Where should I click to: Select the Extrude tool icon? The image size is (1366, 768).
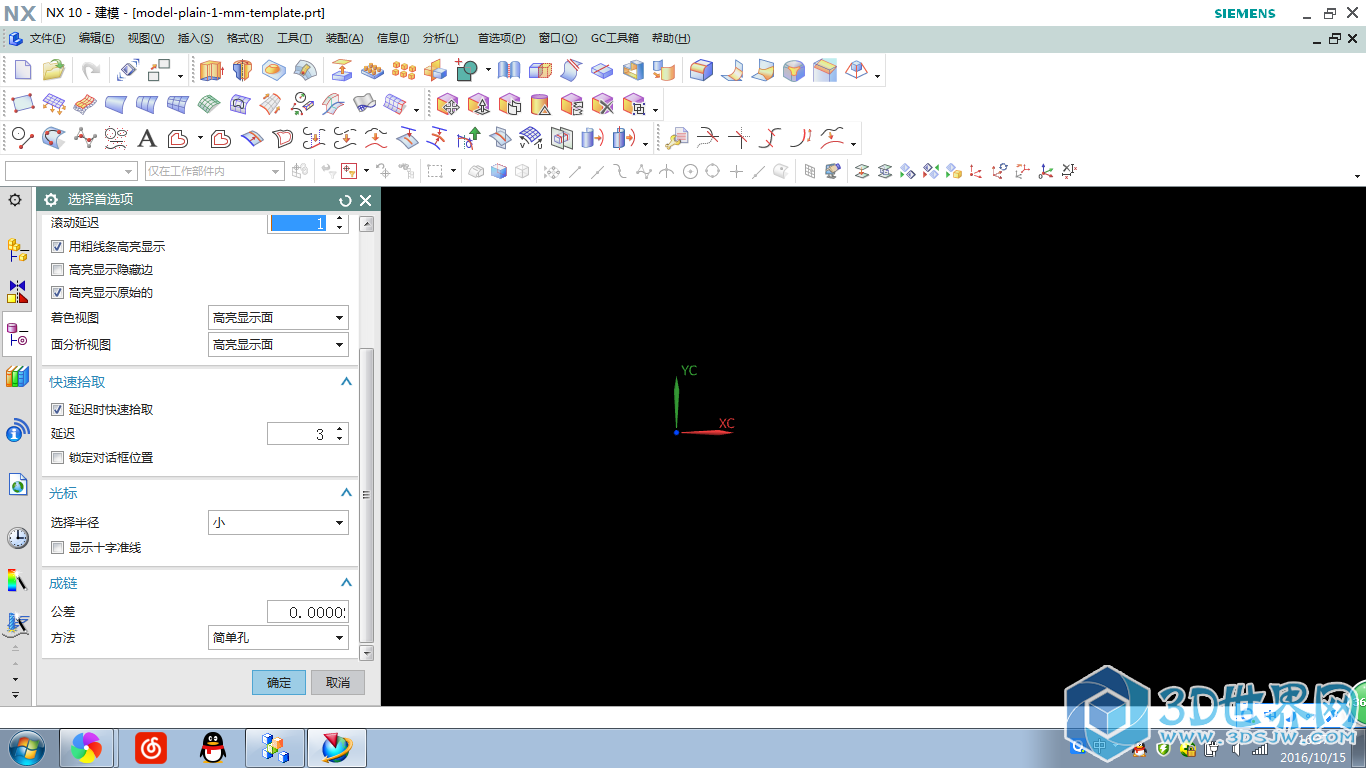click(211, 71)
